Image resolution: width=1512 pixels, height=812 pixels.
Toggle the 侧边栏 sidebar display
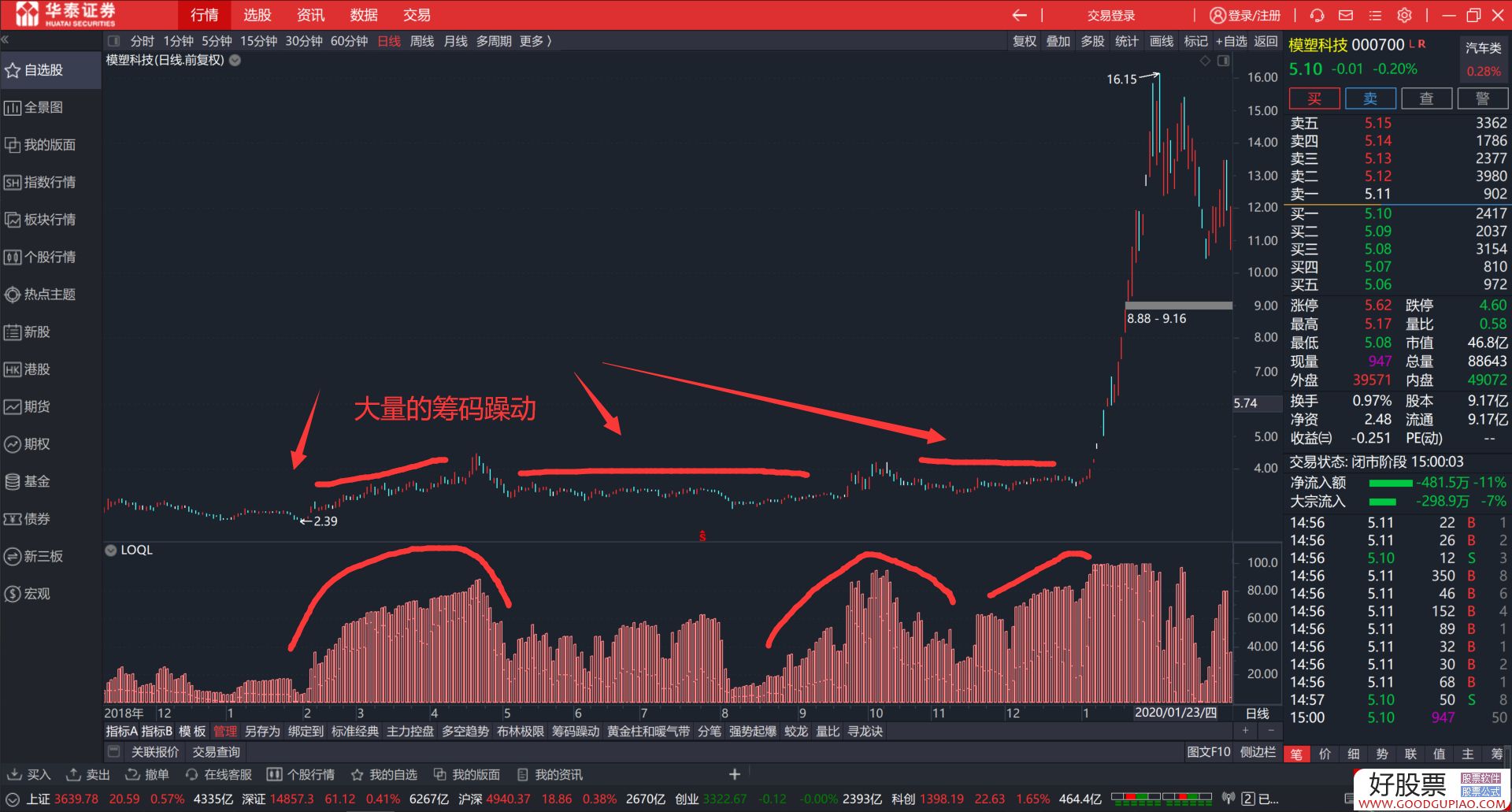tap(1258, 752)
